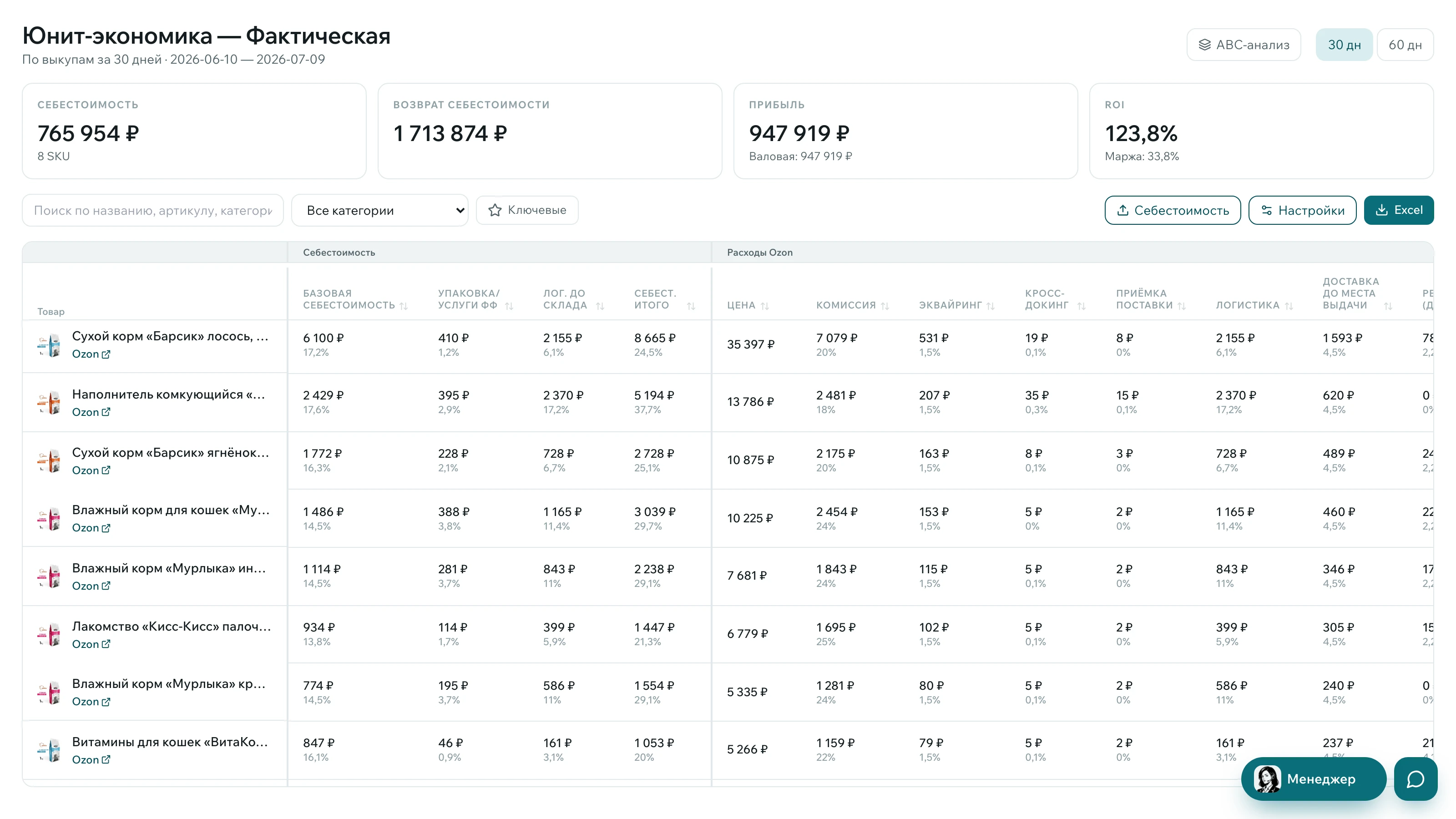The image size is (1456, 819).
Task: Sort by Комиссия column
Action: point(885,306)
